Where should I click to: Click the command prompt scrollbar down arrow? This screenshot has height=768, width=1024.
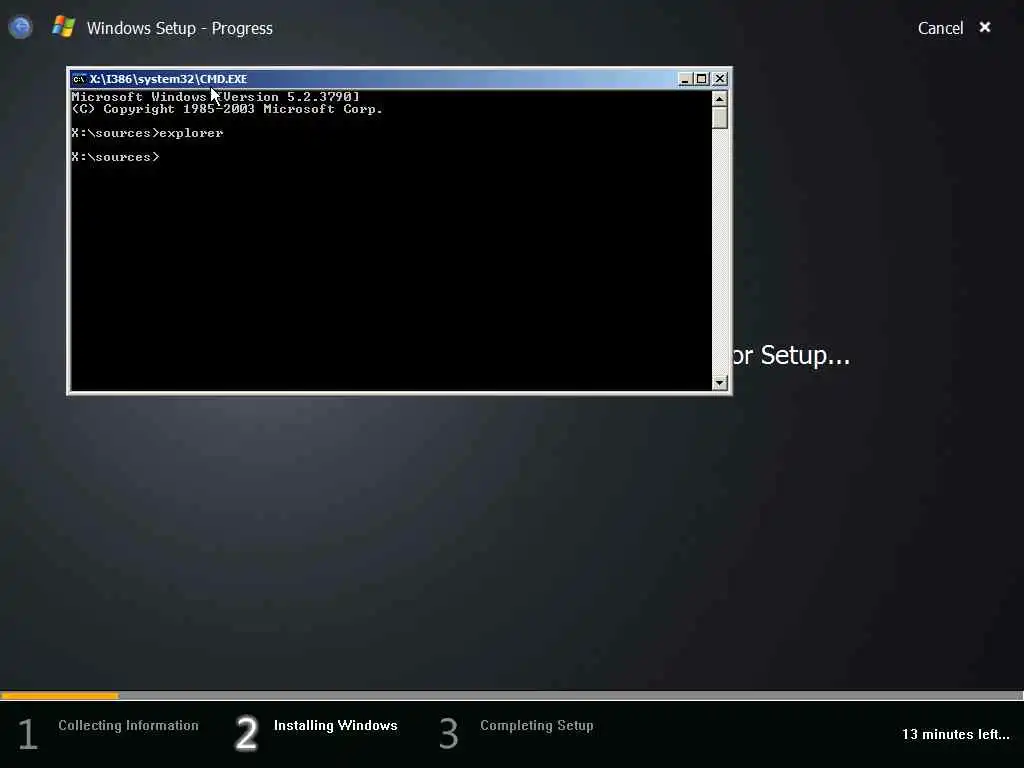(720, 383)
